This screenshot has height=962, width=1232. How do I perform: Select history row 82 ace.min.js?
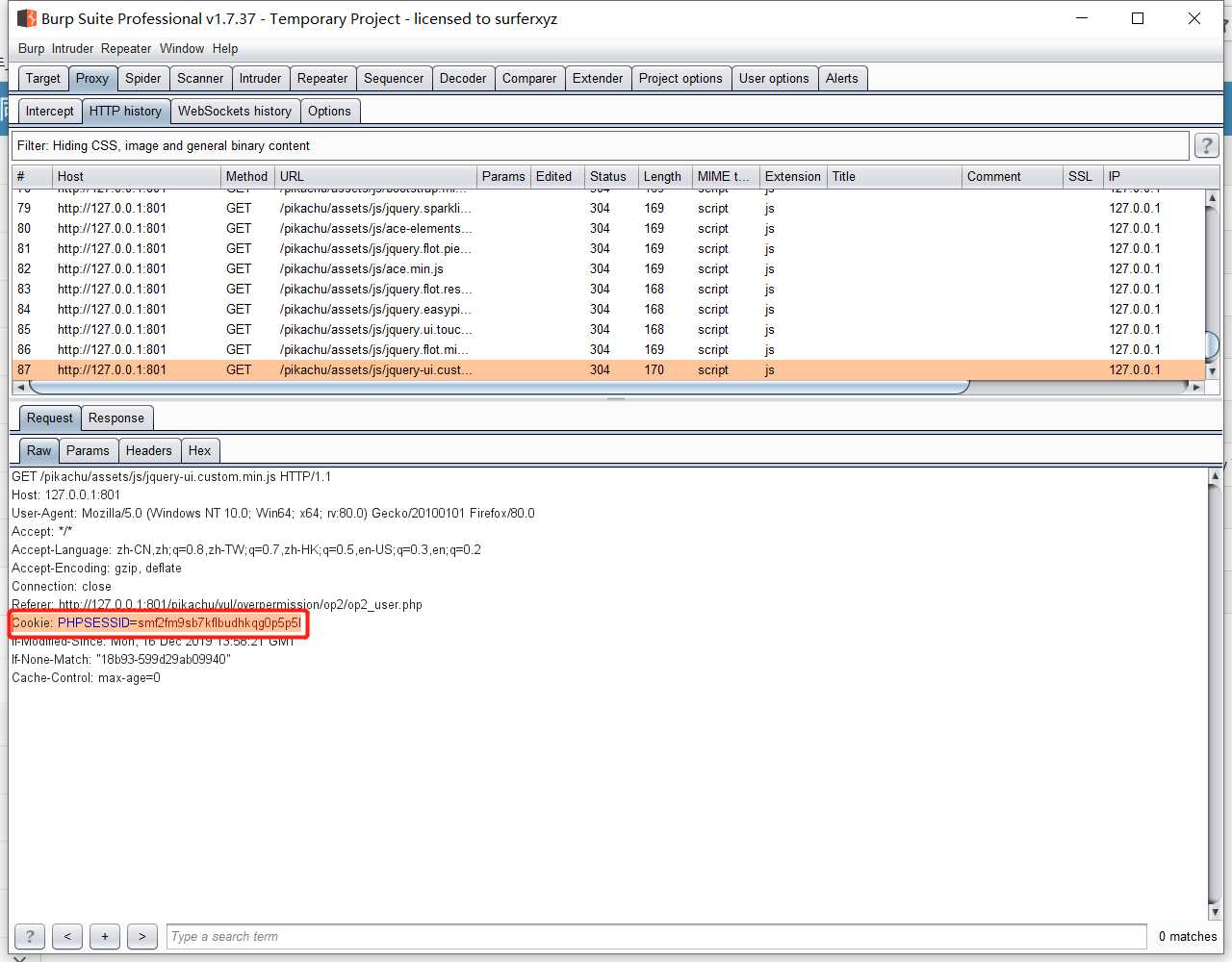click(608, 268)
